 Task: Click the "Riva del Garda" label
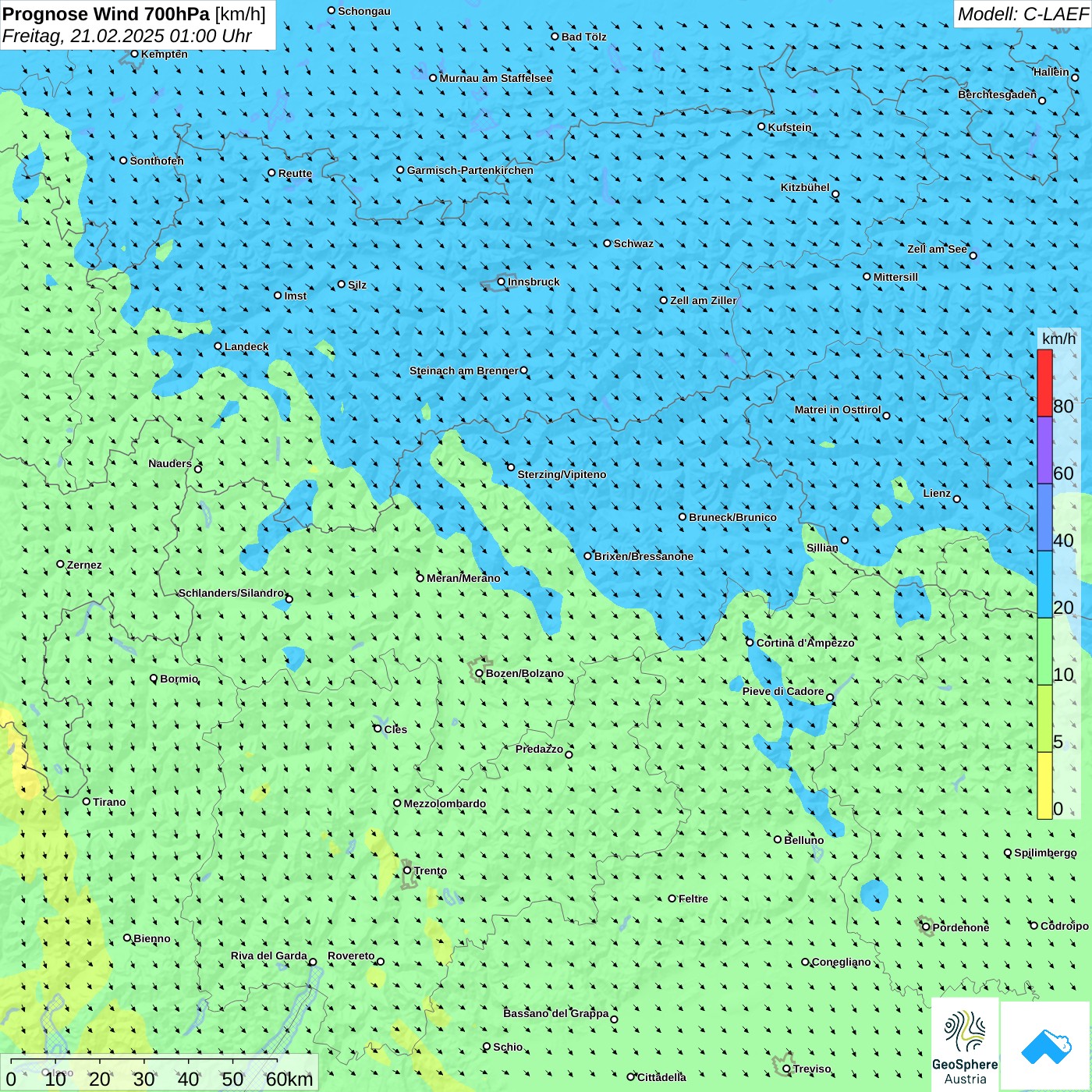tap(269, 955)
